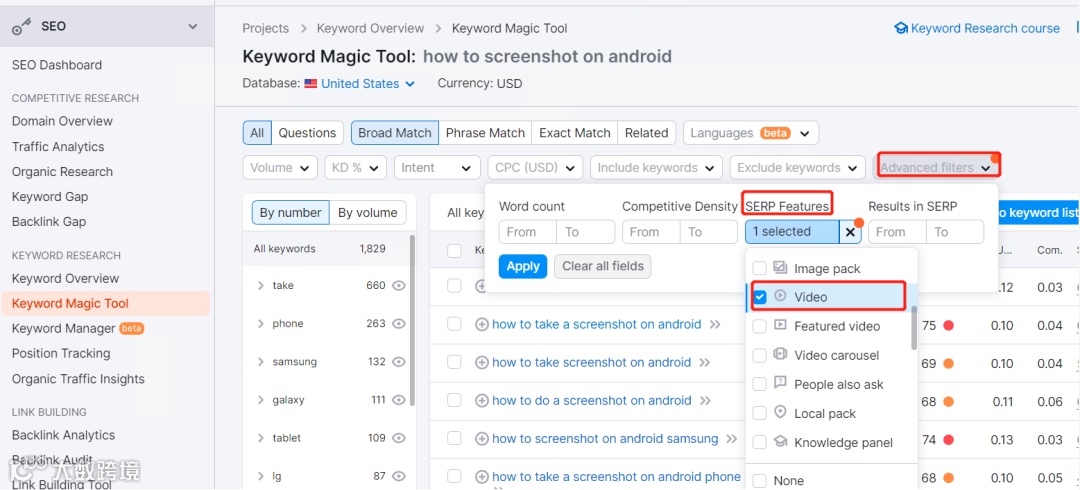1080x490 pixels.
Task: Expand the 'take' keyword group
Action: click(260, 285)
